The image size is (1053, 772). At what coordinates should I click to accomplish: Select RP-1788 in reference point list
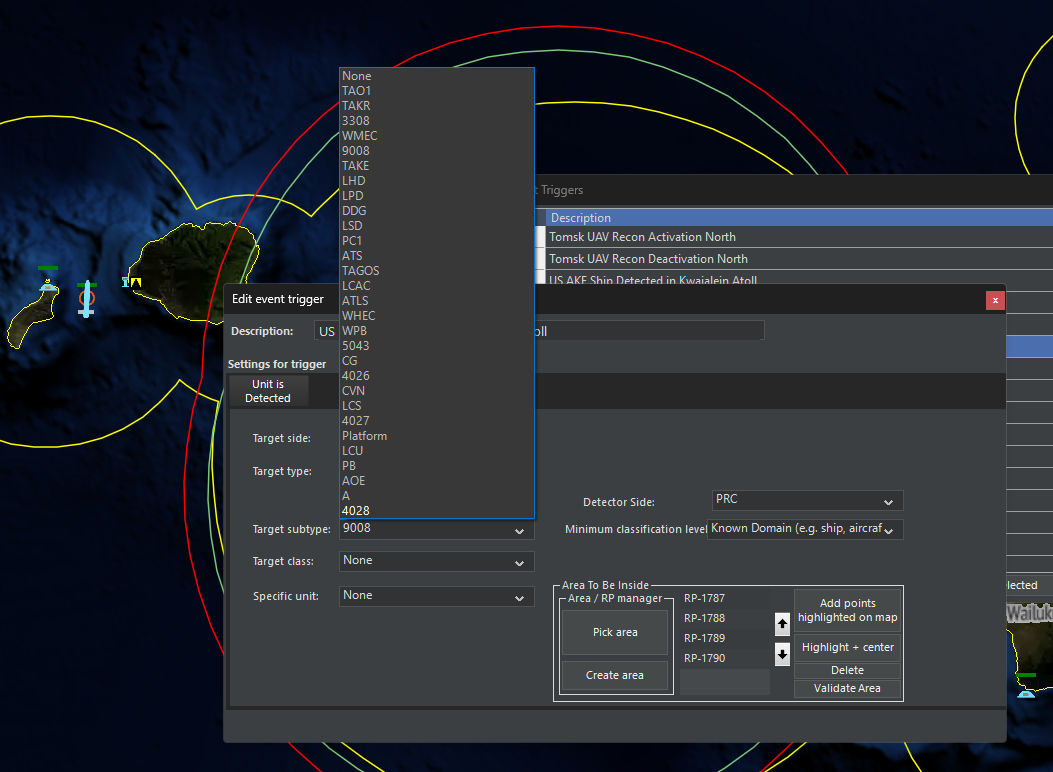point(705,618)
